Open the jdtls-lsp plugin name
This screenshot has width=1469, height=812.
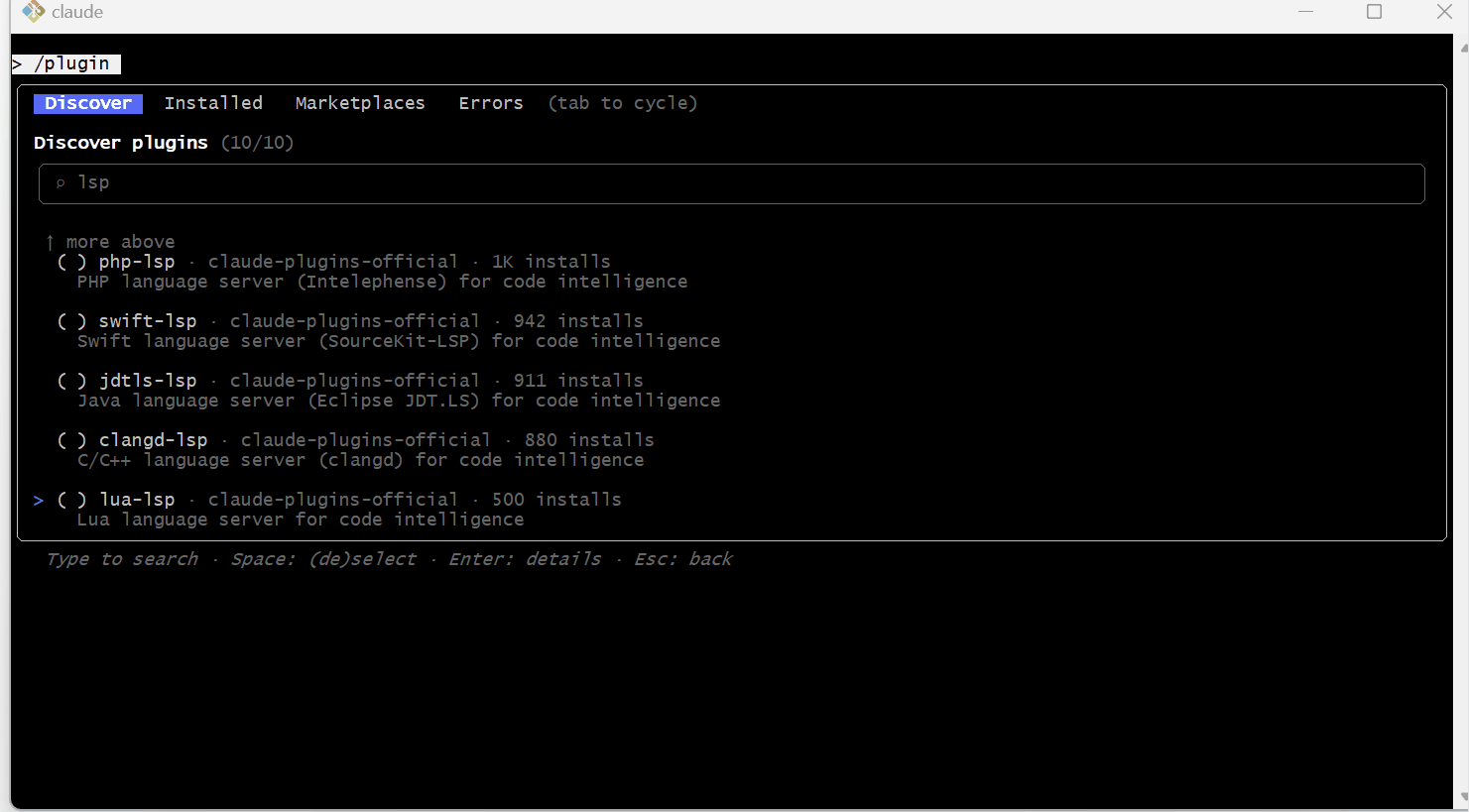point(148,381)
